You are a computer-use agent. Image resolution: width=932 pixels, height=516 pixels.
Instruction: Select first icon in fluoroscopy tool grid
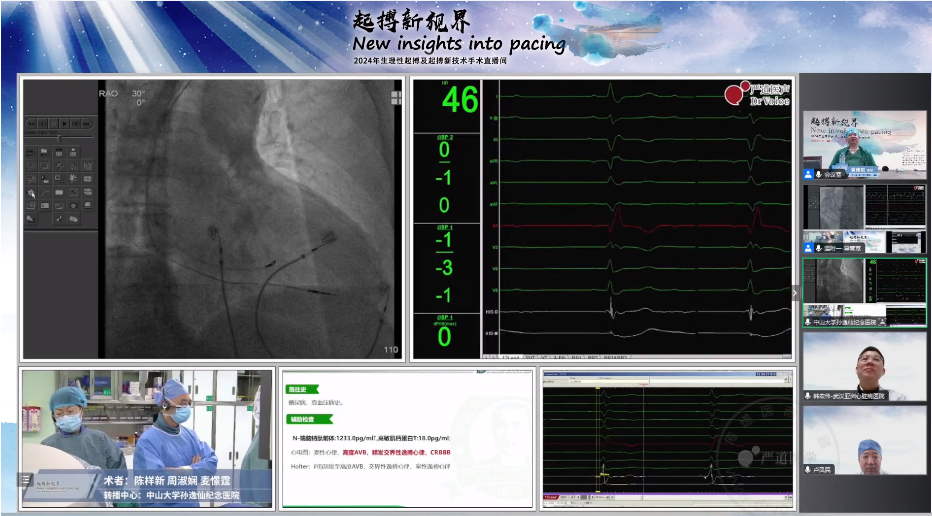[31, 152]
